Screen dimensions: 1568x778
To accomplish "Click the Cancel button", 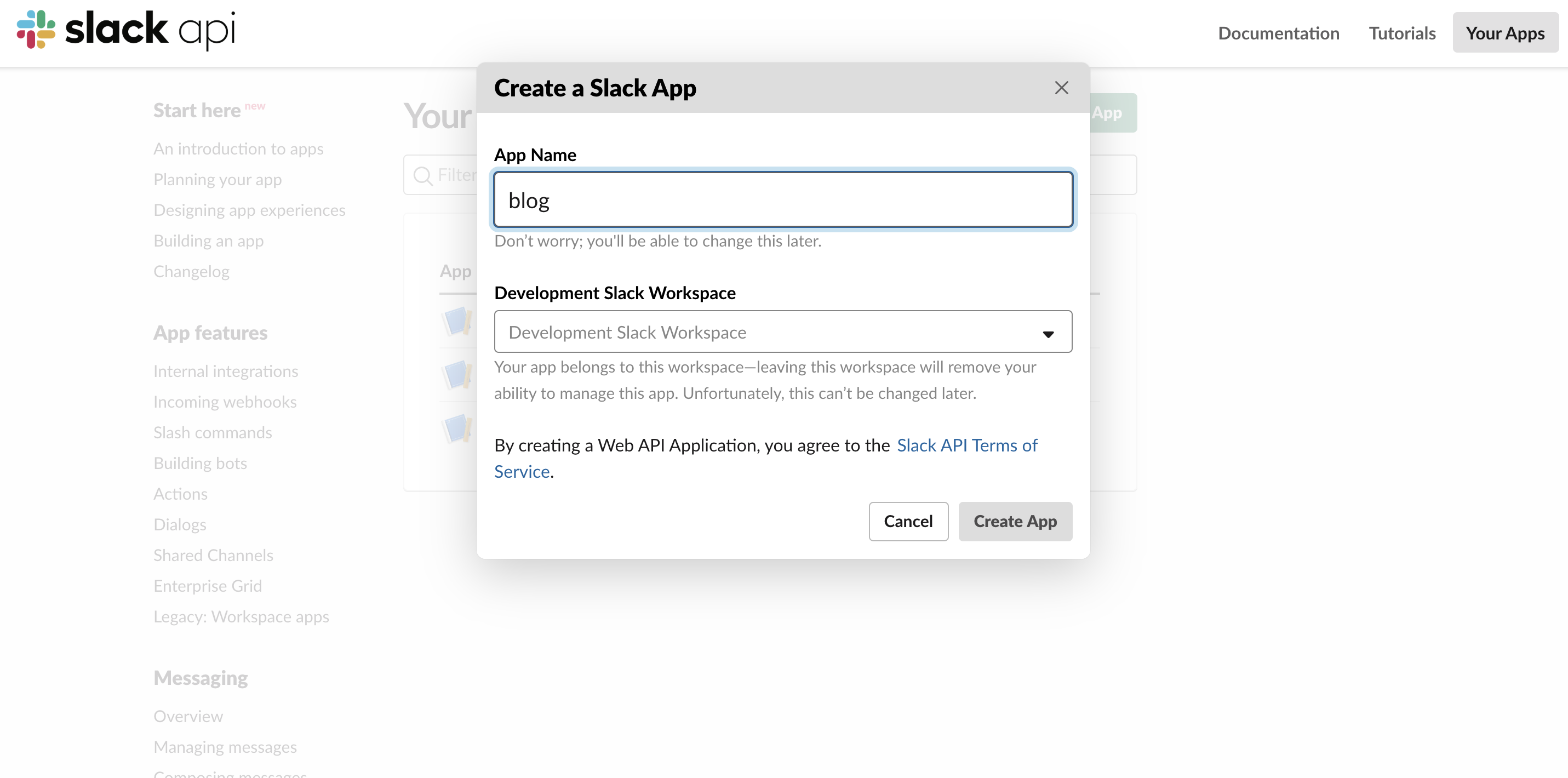I will coord(908,521).
